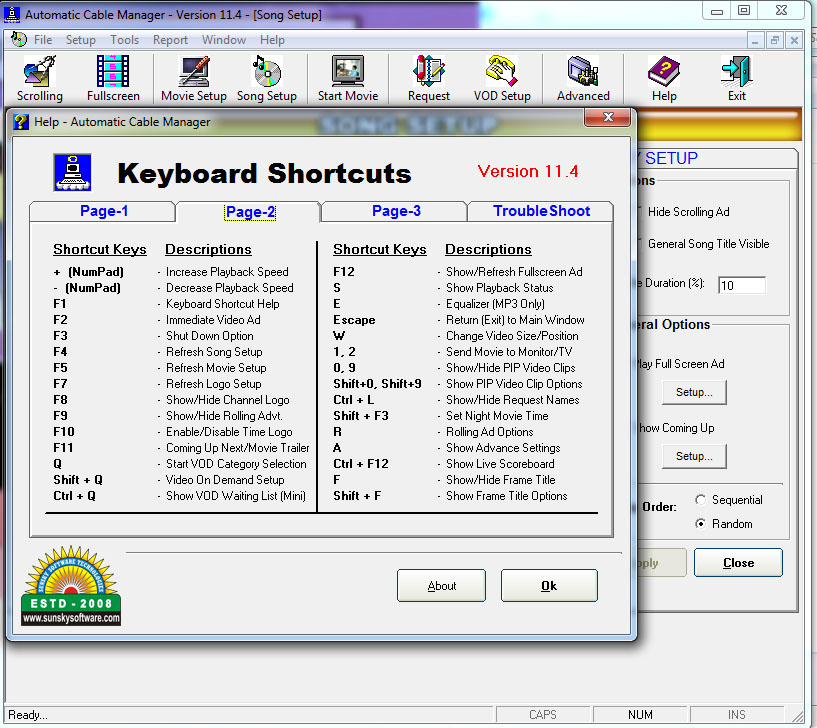Open Song Setup using its toolbar icon
Viewport: 817px width, 728px height.
[x=264, y=78]
